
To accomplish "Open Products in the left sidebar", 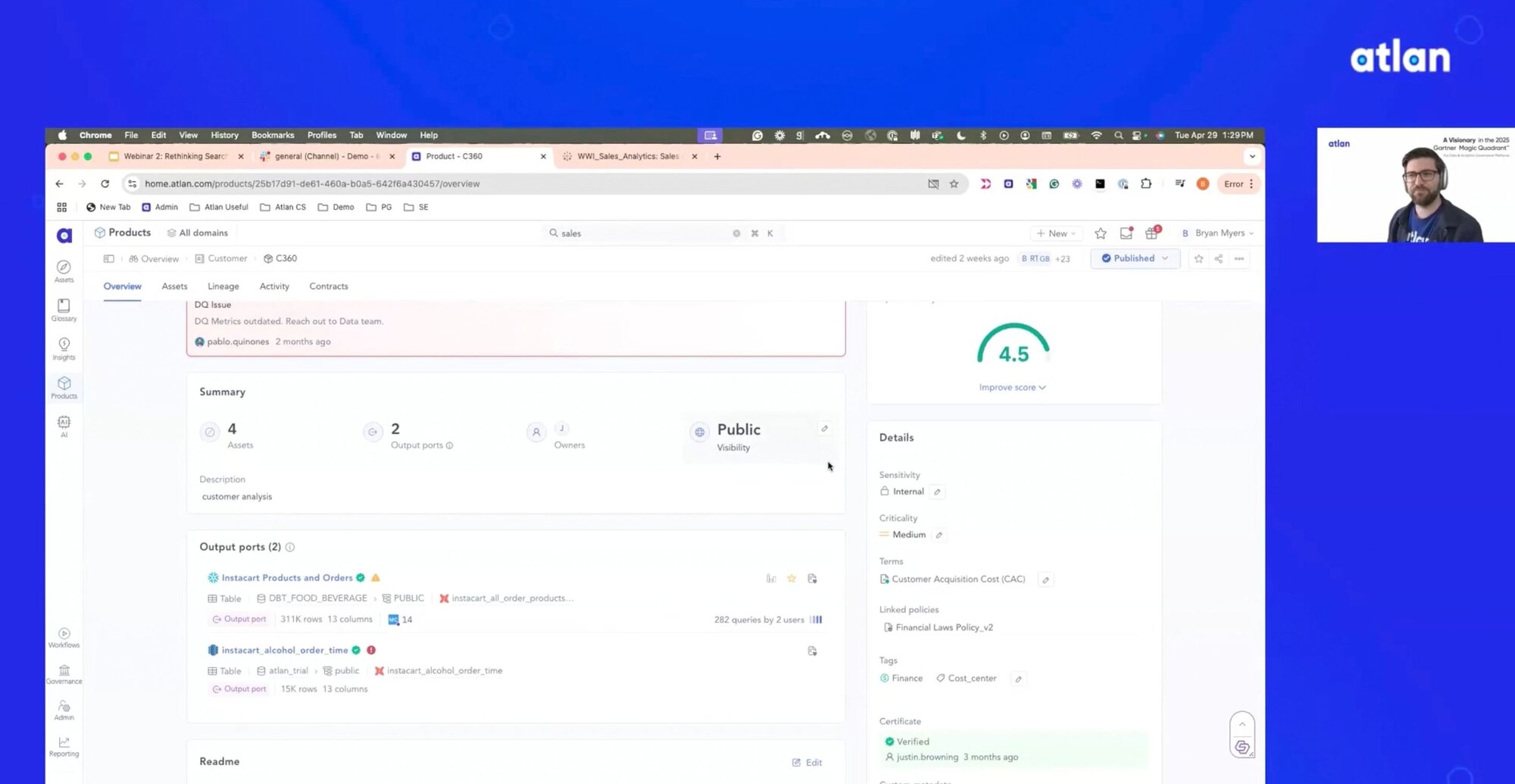I will (x=64, y=387).
